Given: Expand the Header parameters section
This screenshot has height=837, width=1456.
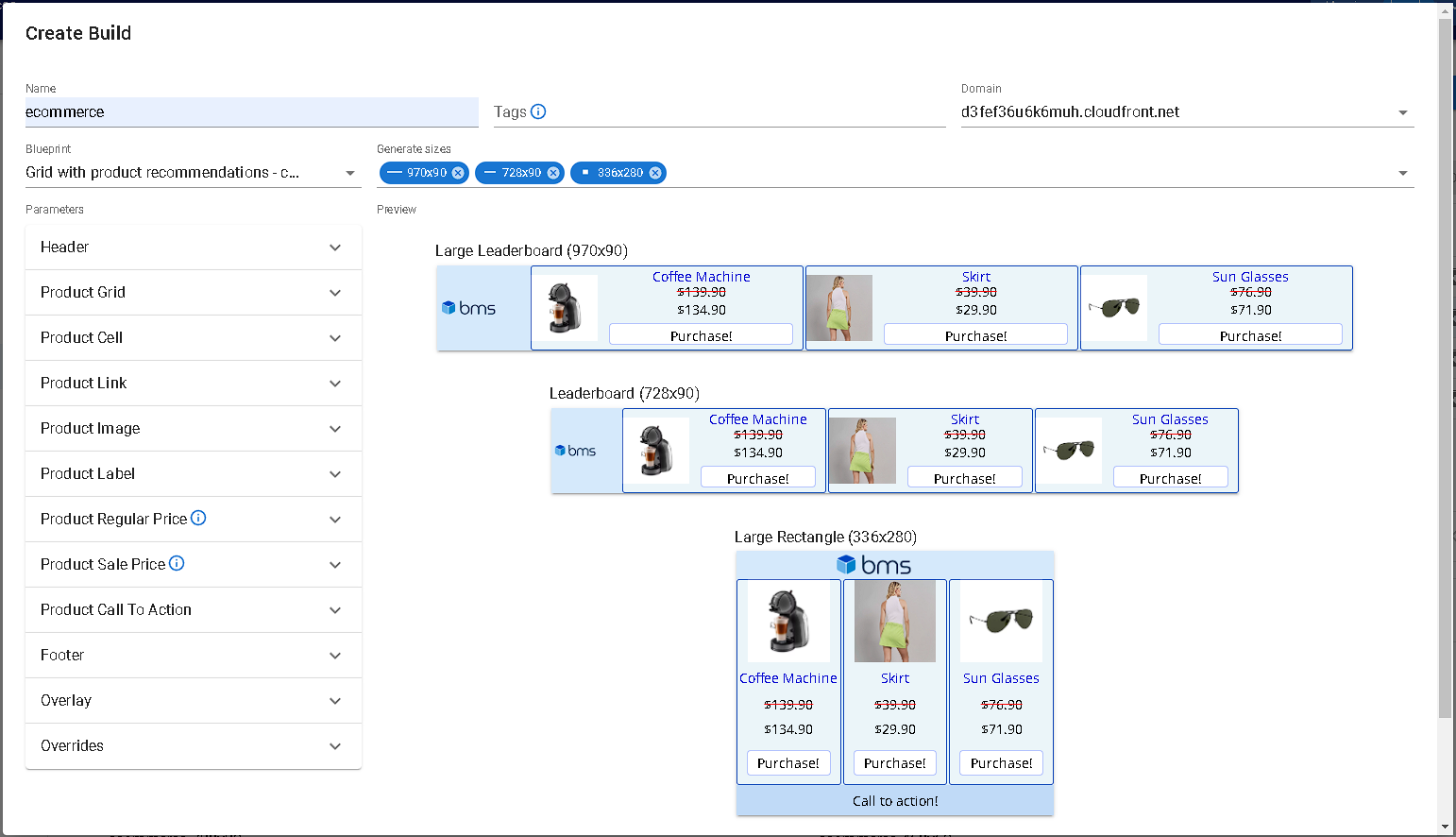Looking at the screenshot, I should [x=335, y=248].
